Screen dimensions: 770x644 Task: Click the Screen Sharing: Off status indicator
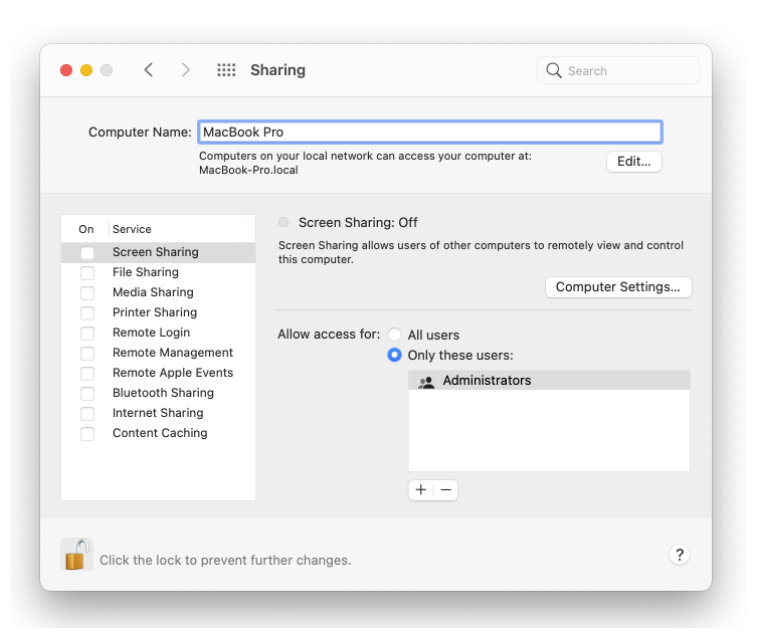(x=283, y=222)
